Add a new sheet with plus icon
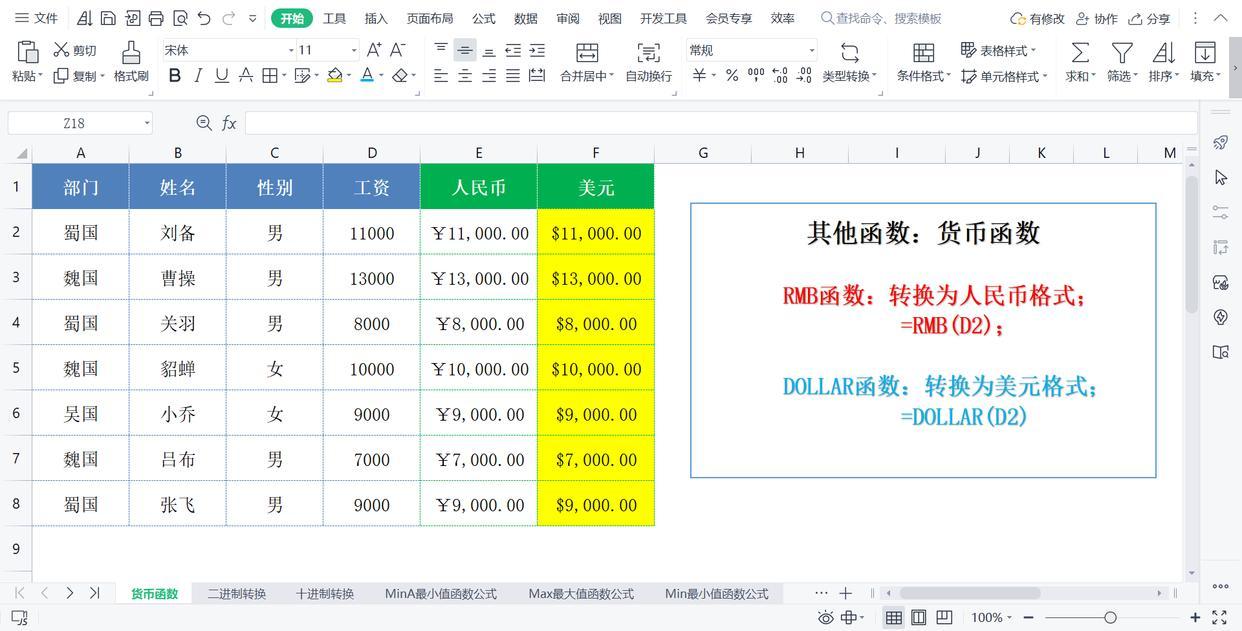Image resolution: width=1242 pixels, height=631 pixels. click(845, 593)
